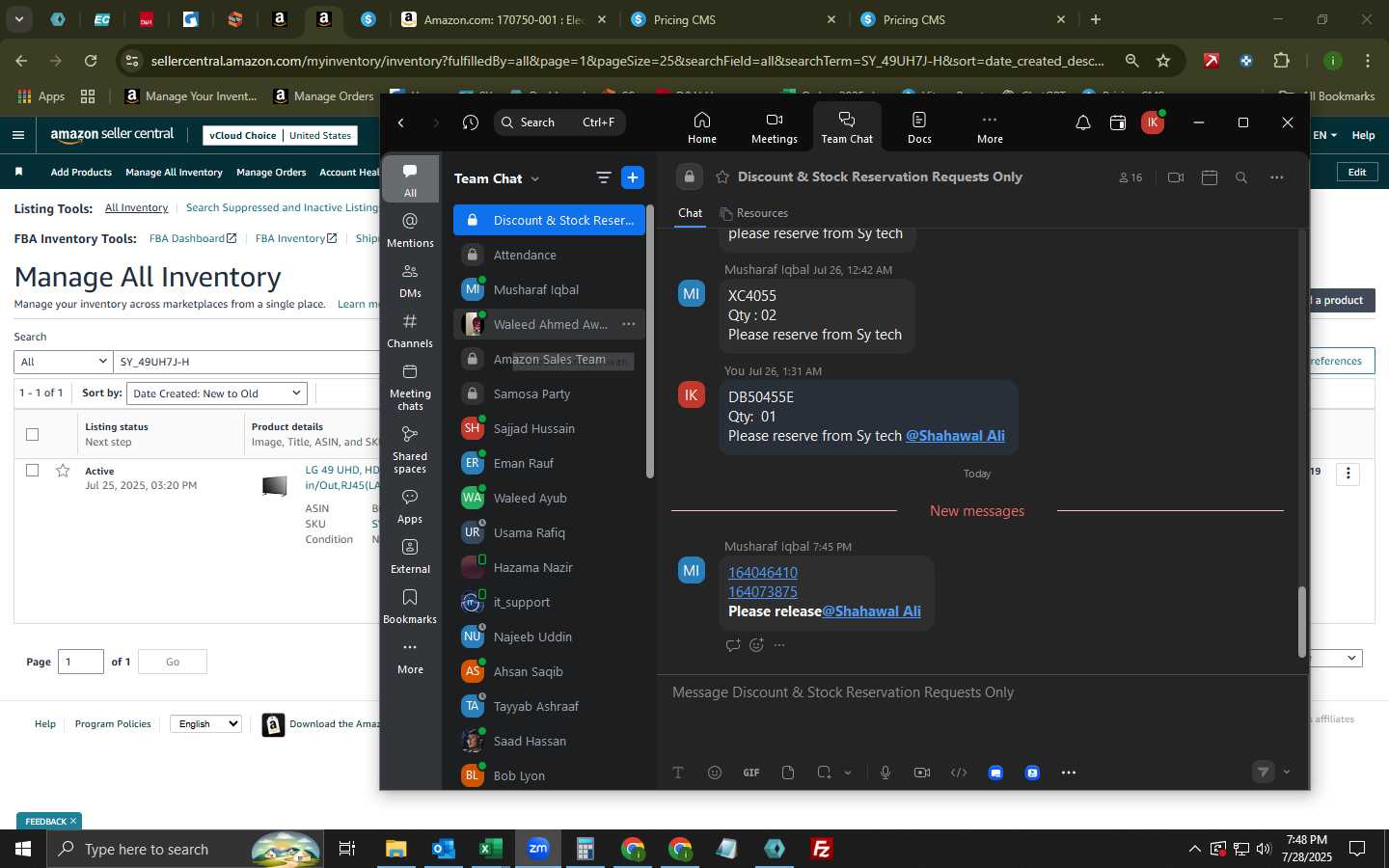
Task: Open Zoom Home tab
Action: click(701, 127)
